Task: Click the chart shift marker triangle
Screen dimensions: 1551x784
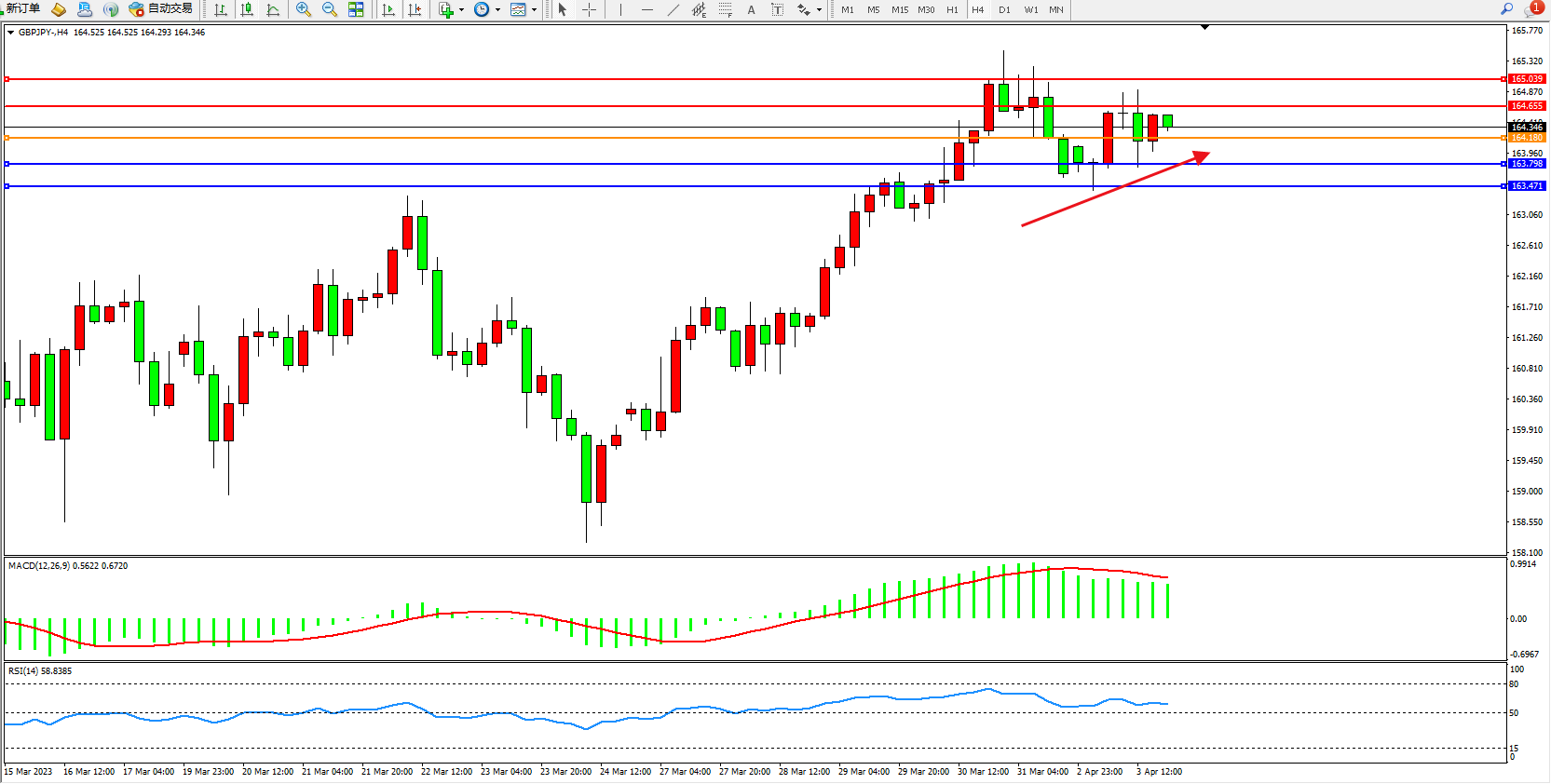Action: point(1204,28)
